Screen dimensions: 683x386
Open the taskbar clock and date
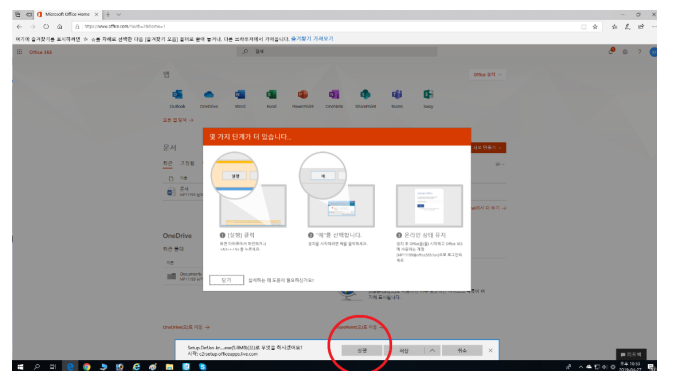click(x=630, y=367)
